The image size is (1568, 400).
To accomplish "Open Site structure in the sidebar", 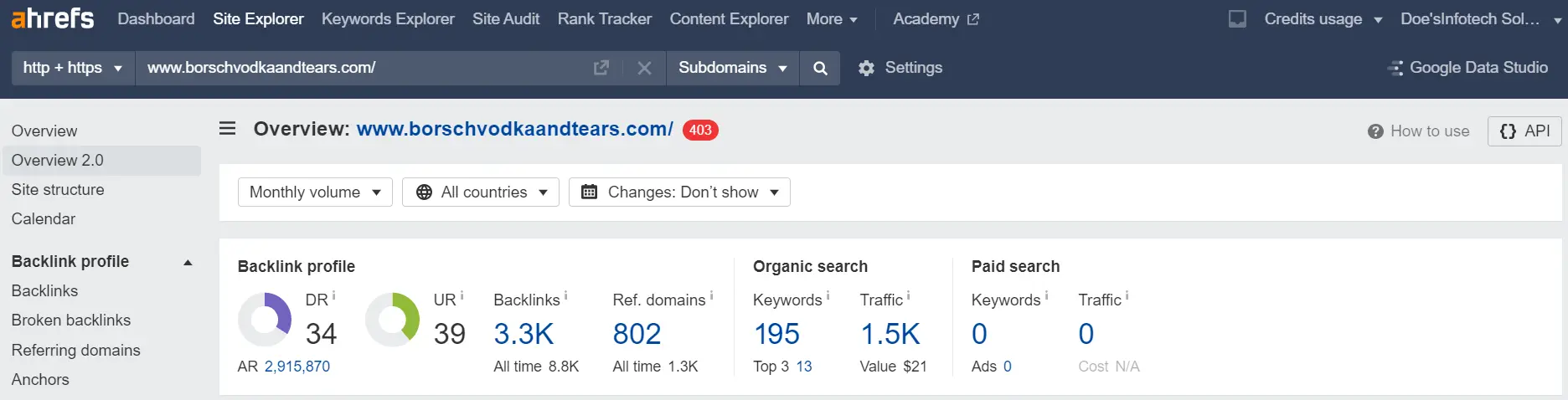I will [58, 190].
